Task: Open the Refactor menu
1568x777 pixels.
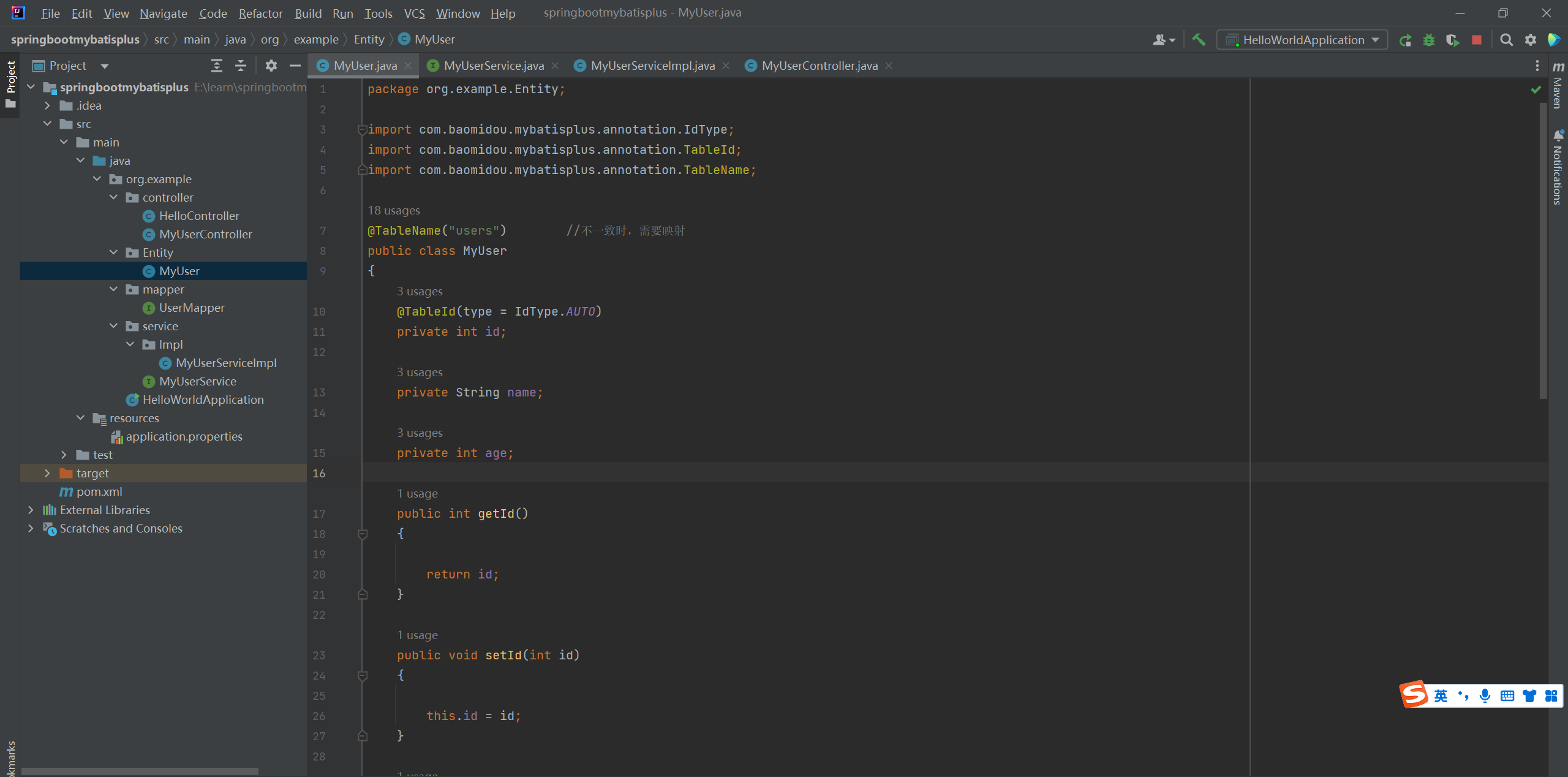Action: [x=260, y=13]
